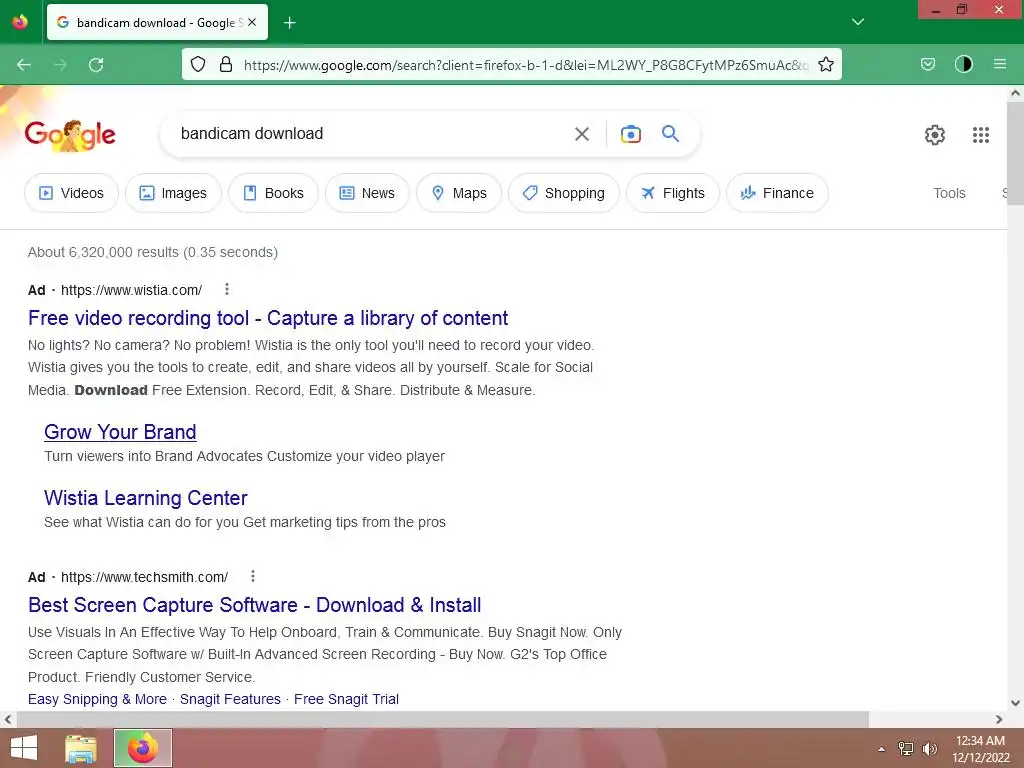
Task: Open the Free Snagit Trial link
Action: pos(346,699)
